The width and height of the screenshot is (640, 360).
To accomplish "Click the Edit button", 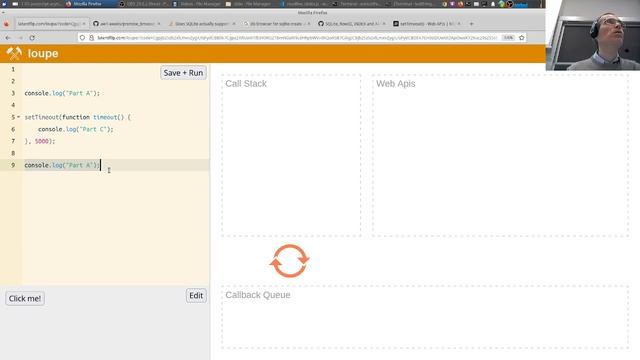I will pos(196,296).
